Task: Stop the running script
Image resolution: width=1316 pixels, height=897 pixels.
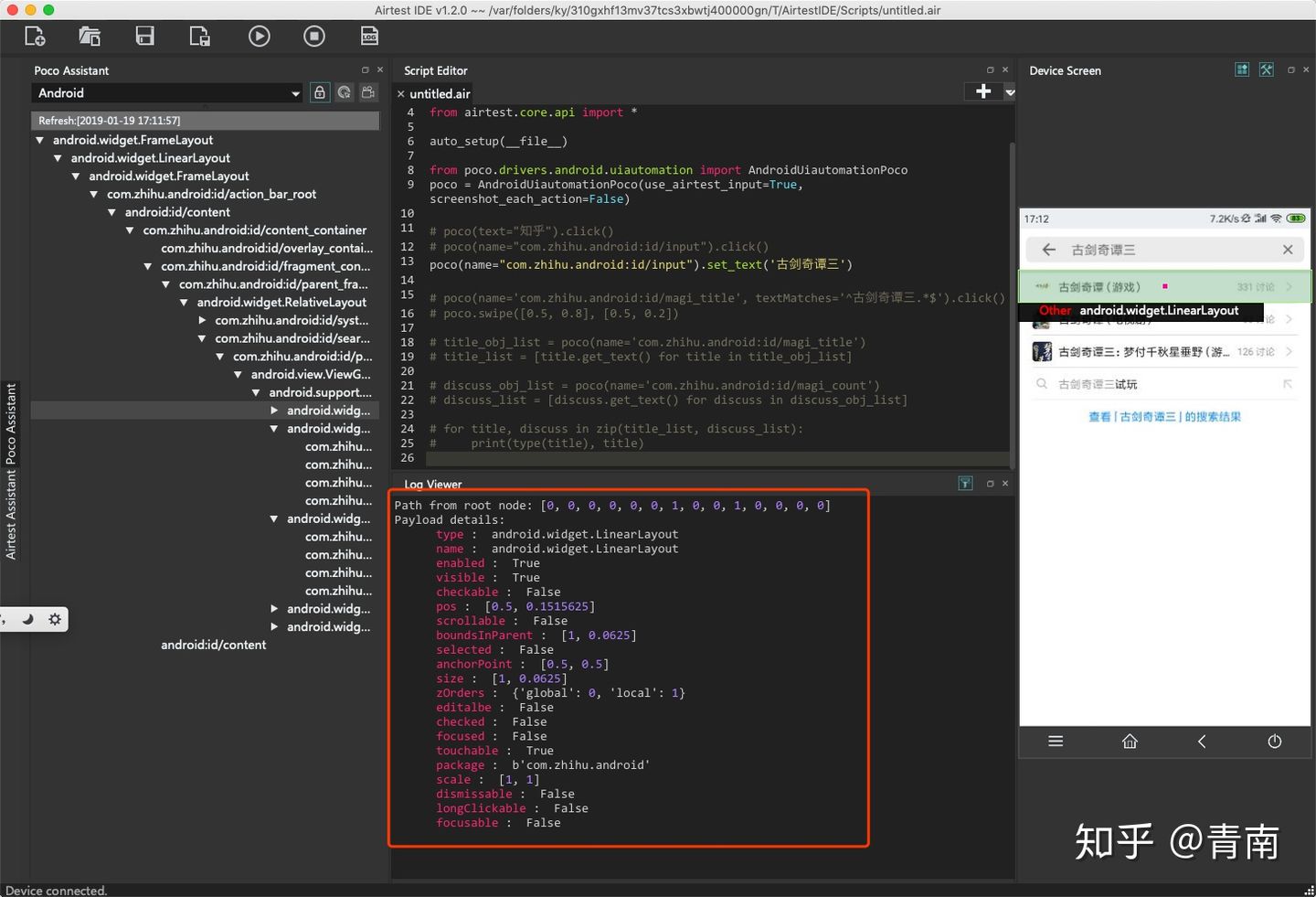Action: [314, 37]
